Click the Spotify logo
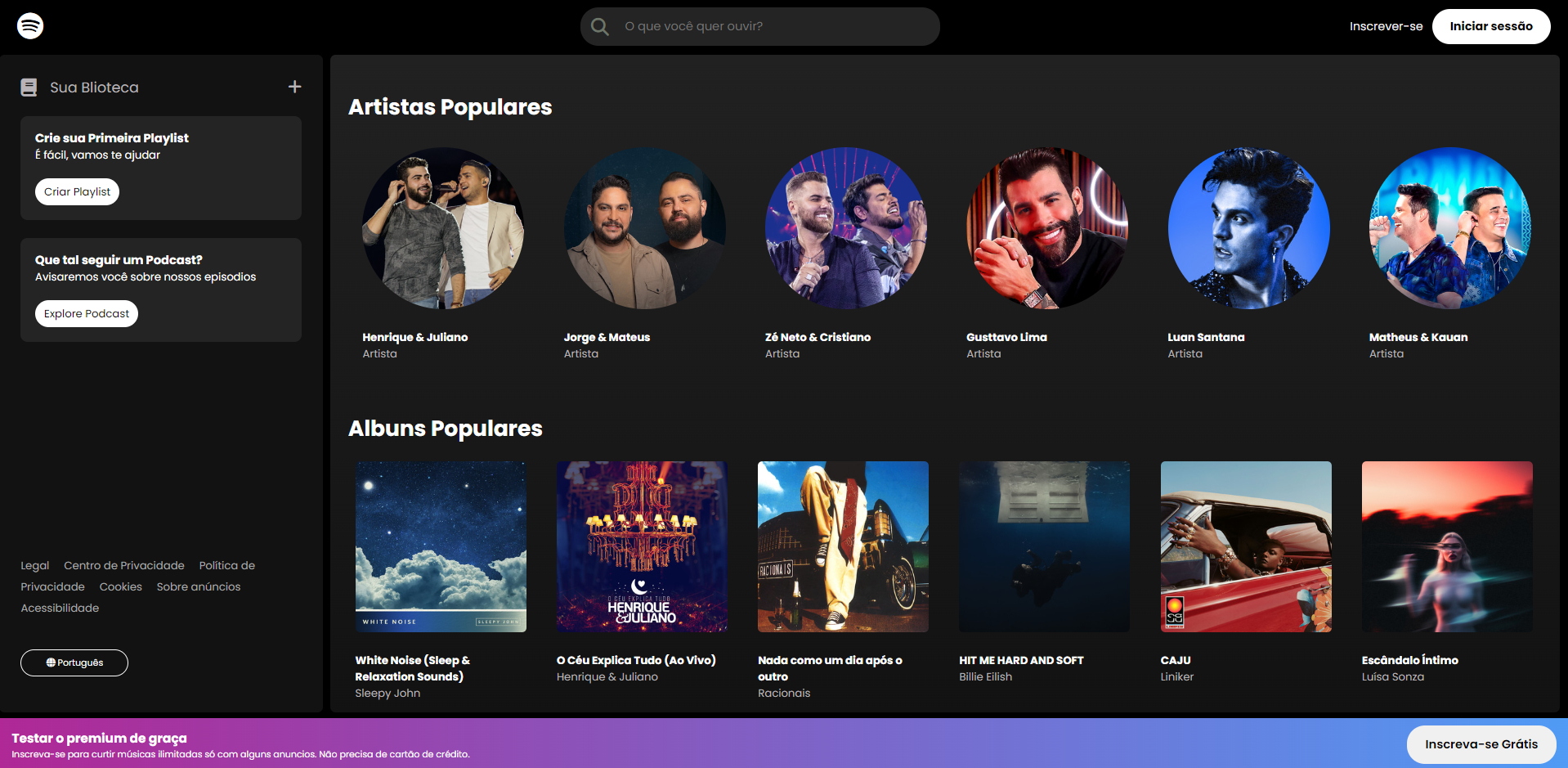Viewport: 1568px width, 768px height. 29,25
